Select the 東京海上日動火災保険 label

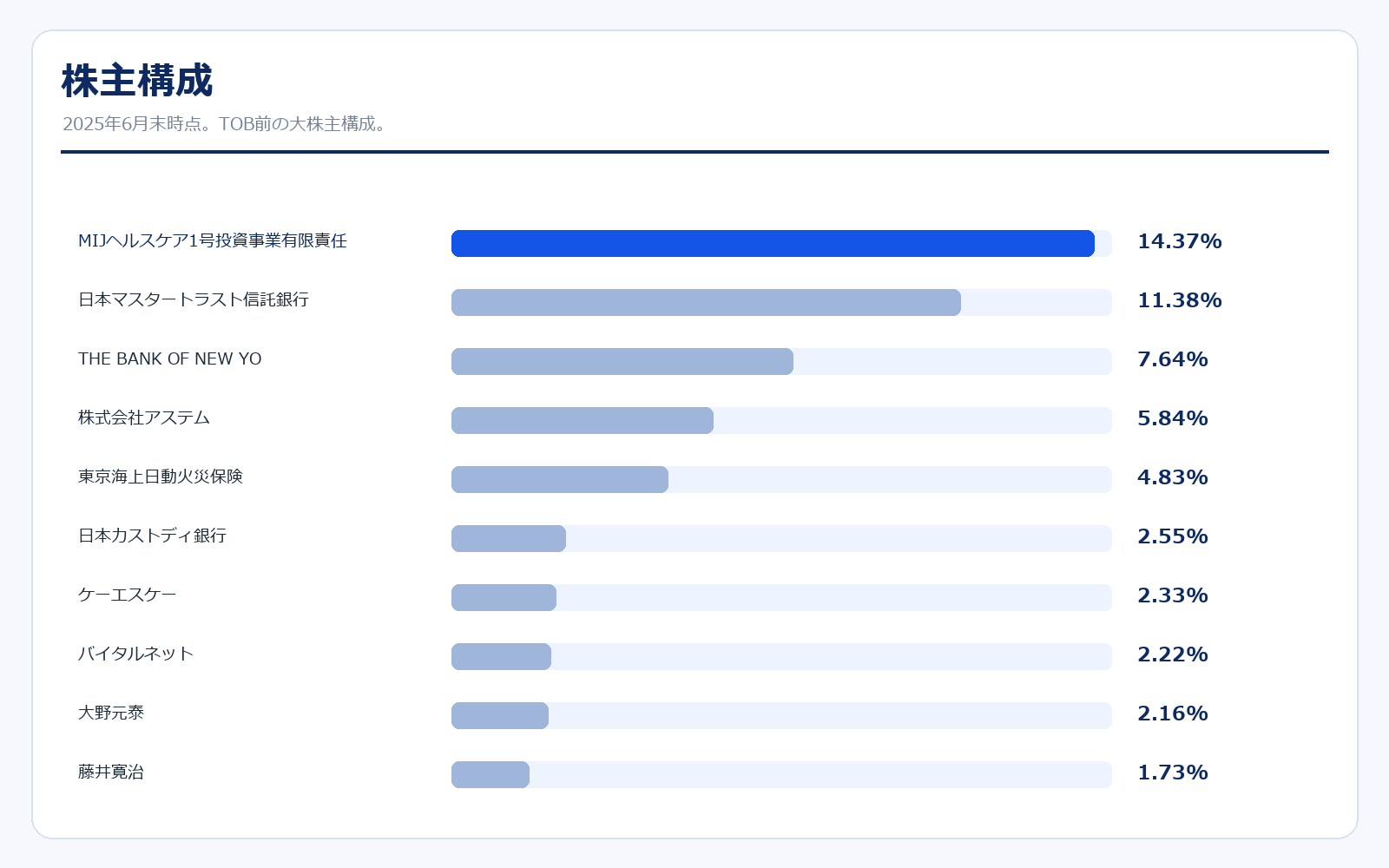pos(161,477)
